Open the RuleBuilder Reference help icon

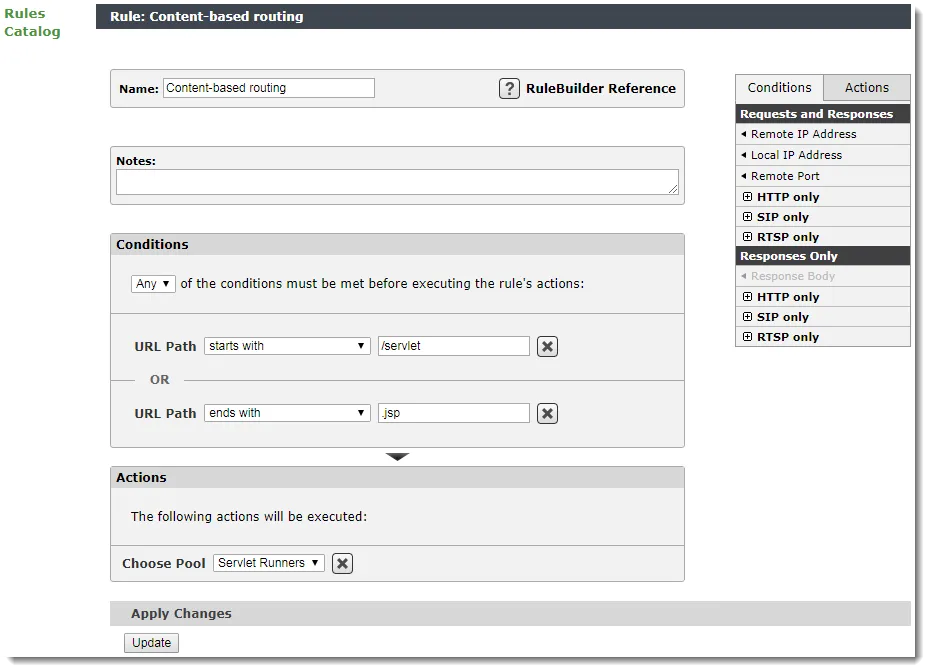tap(509, 88)
